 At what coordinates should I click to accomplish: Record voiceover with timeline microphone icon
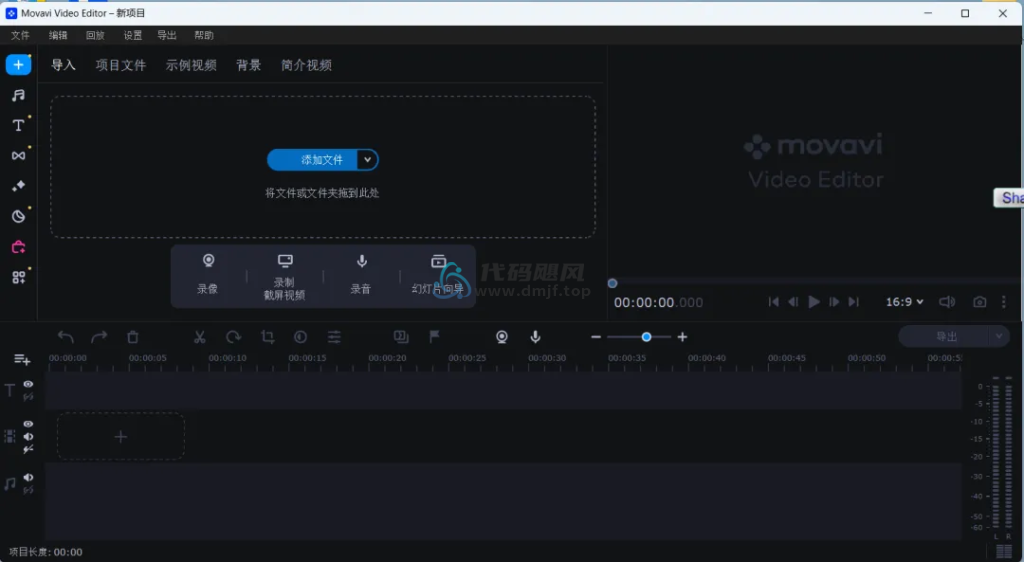point(536,337)
